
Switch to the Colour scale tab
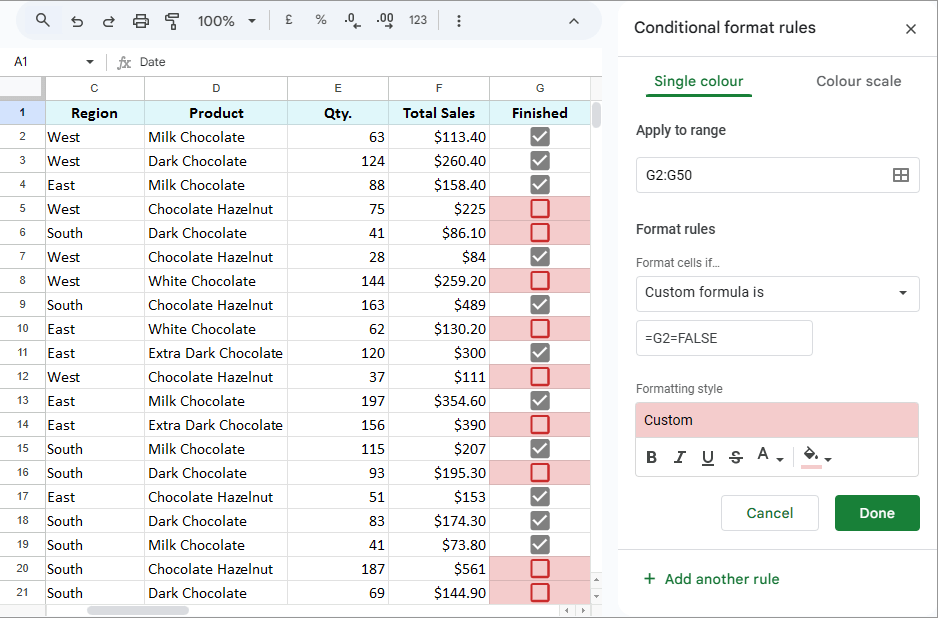858,81
